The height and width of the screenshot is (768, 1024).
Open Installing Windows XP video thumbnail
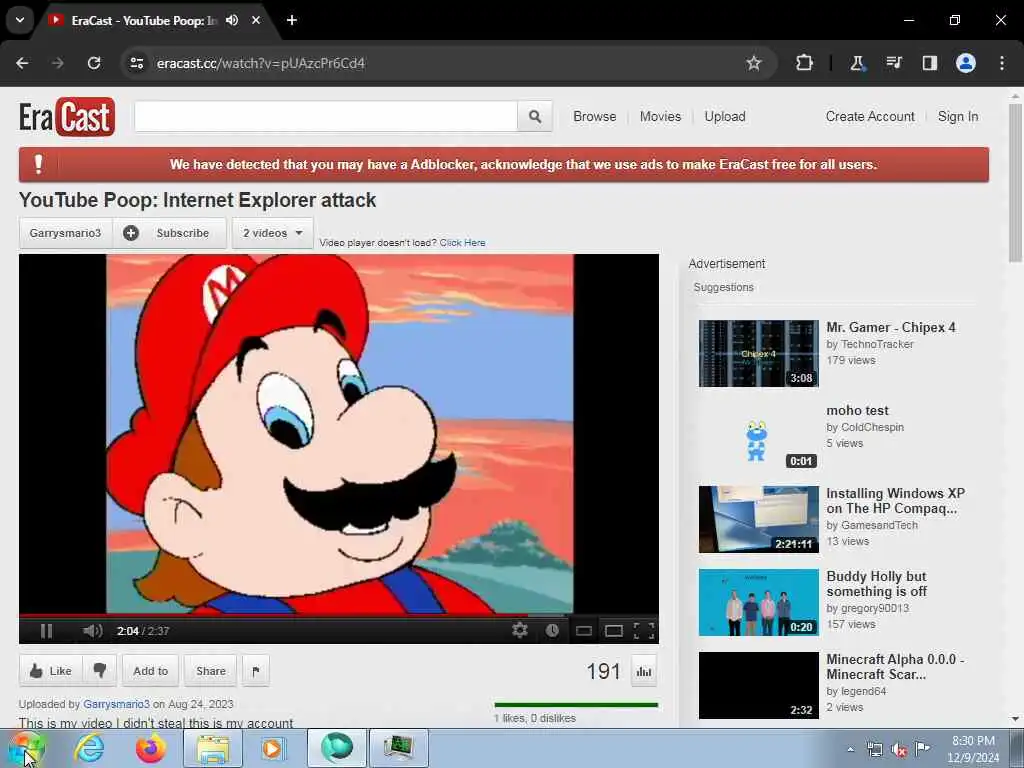758,519
